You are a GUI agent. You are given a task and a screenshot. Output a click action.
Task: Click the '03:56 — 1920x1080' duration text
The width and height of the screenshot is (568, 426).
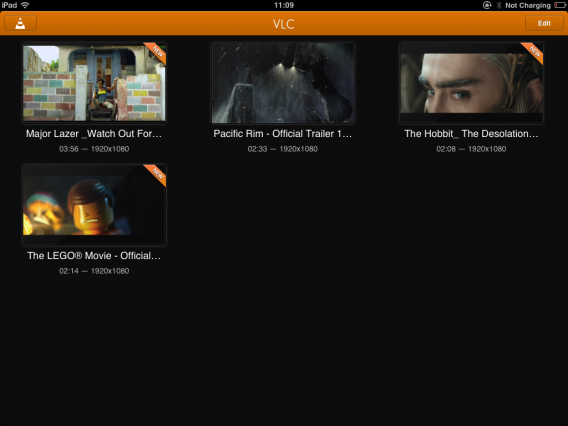click(94, 149)
